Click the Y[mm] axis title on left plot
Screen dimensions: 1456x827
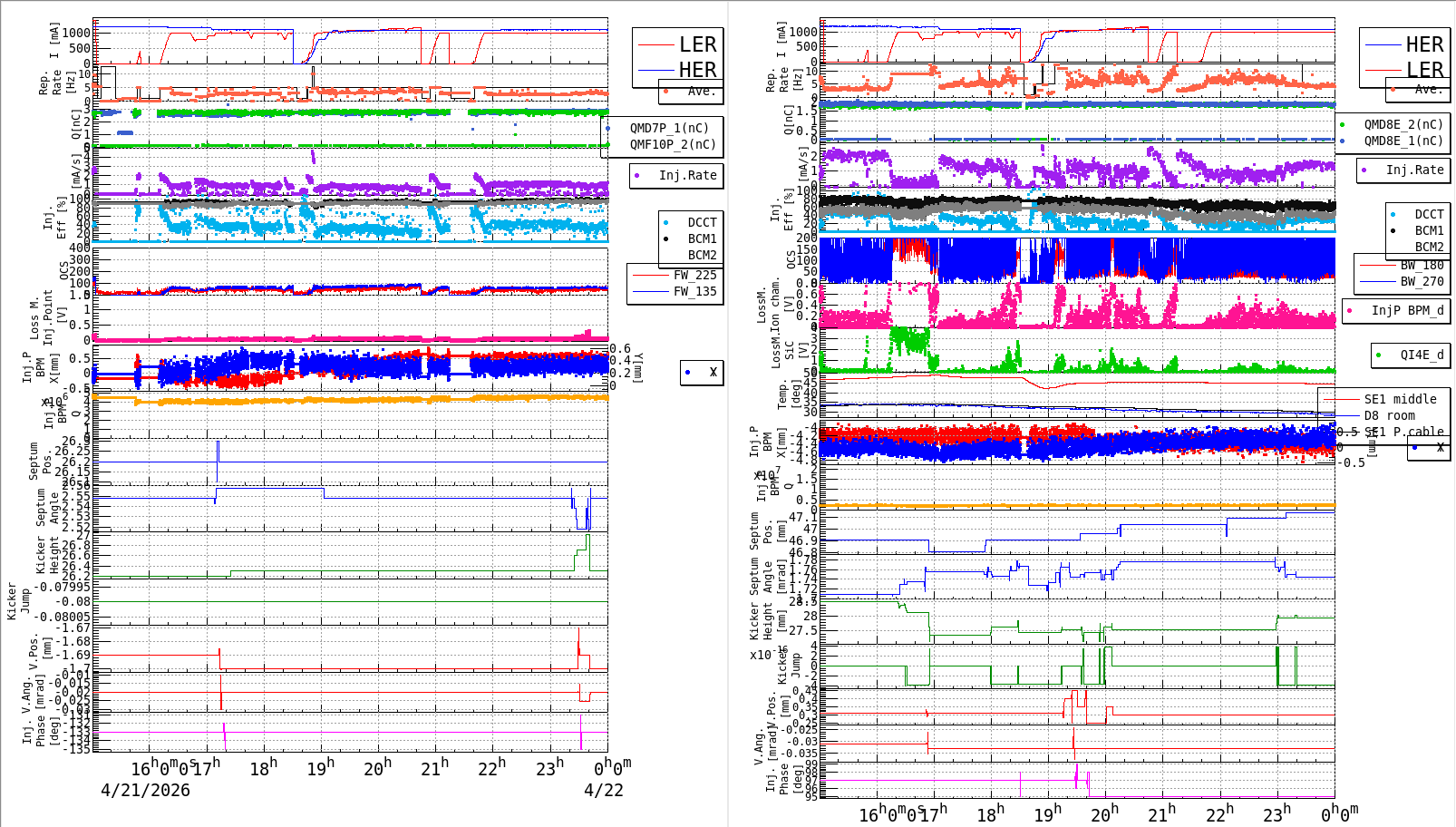[x=637, y=368]
